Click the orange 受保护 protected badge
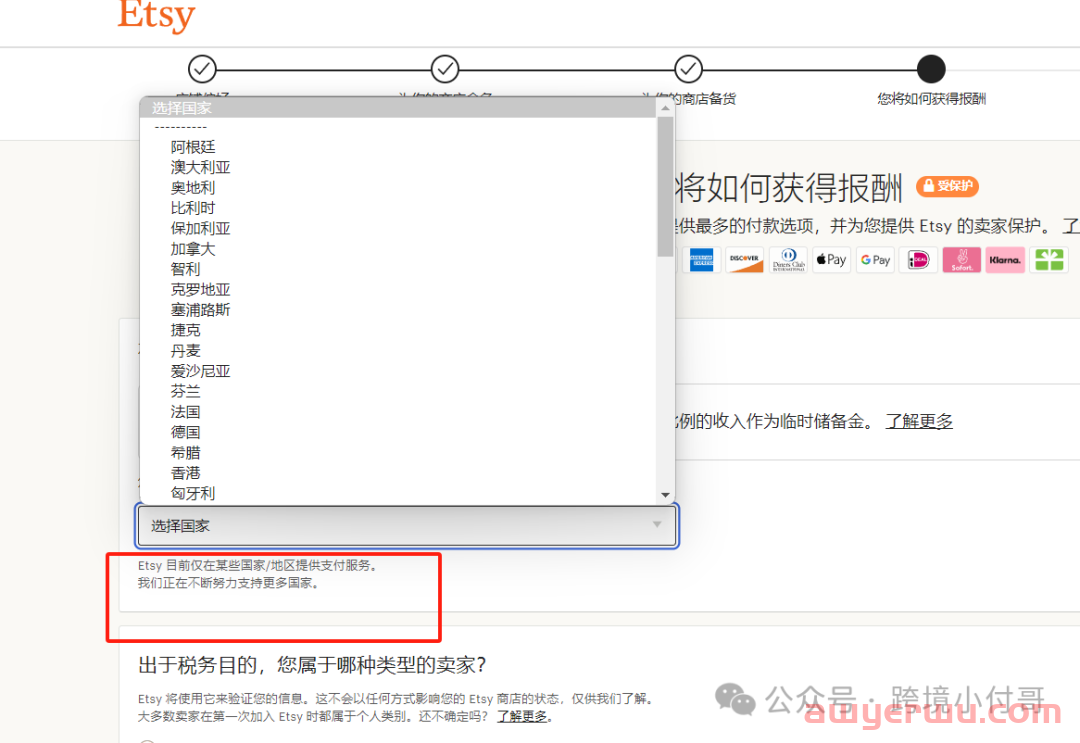1080x743 pixels. [947, 186]
